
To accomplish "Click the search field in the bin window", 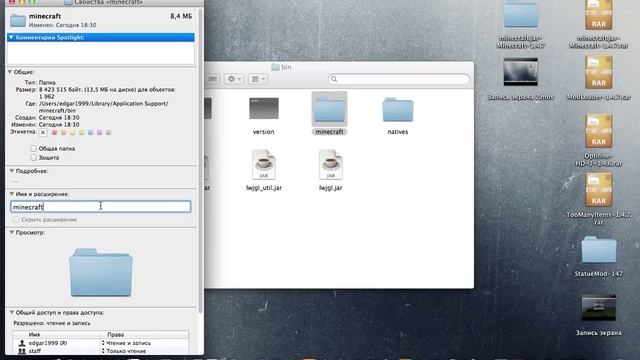I will (399, 79).
